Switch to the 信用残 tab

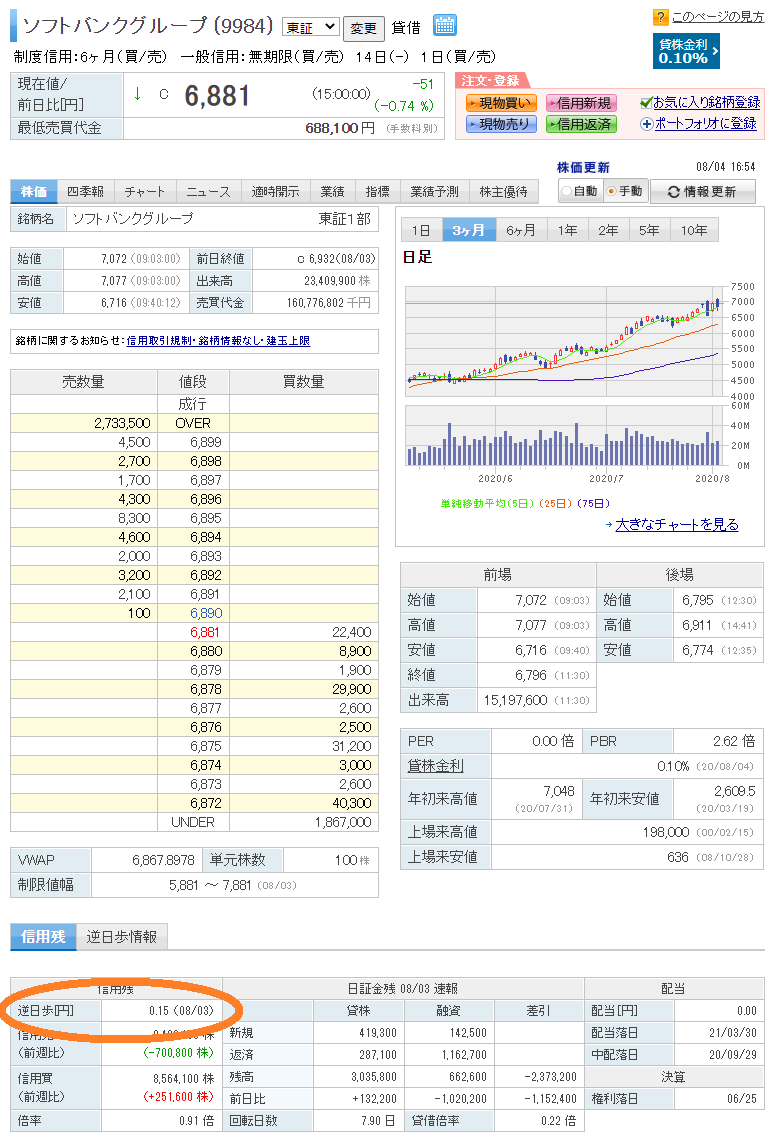tap(43, 937)
